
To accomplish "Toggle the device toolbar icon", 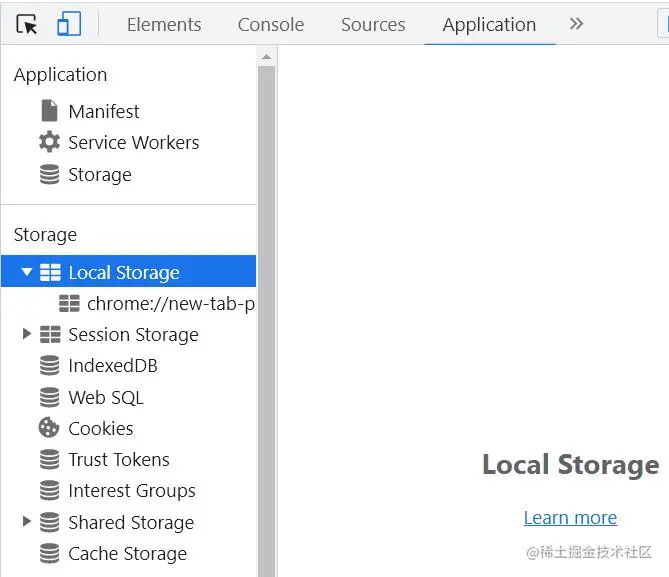I will (x=68, y=25).
